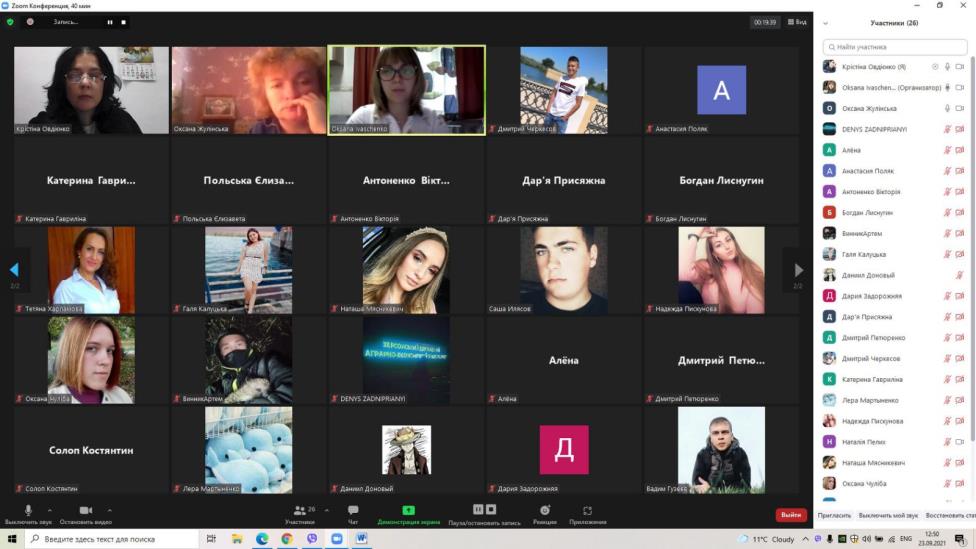Stop recording from the bottom toolbar
Screen dimensions: 976x549
(x=491, y=509)
